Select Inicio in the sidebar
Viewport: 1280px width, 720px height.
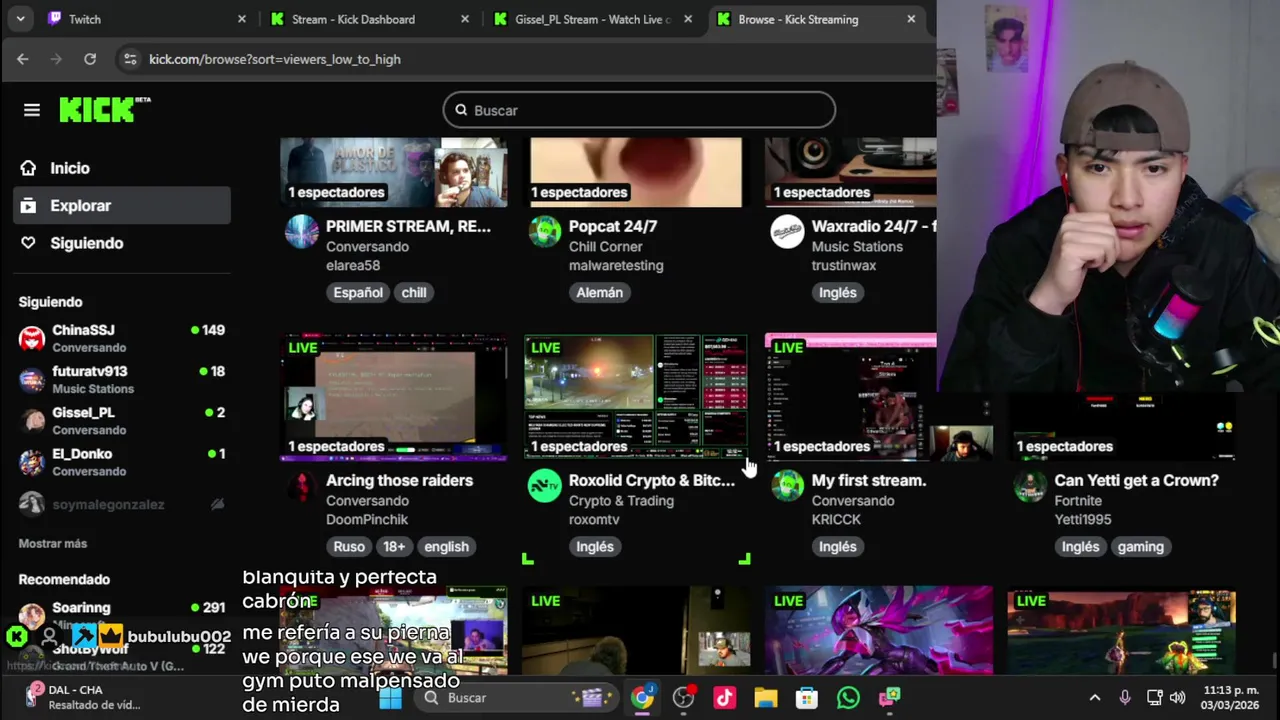122,168
